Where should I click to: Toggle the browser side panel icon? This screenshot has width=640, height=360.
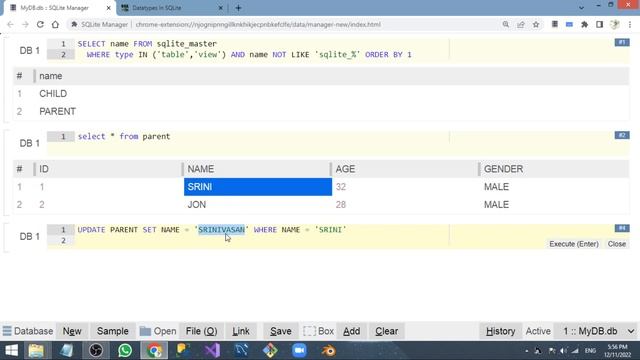600,24
